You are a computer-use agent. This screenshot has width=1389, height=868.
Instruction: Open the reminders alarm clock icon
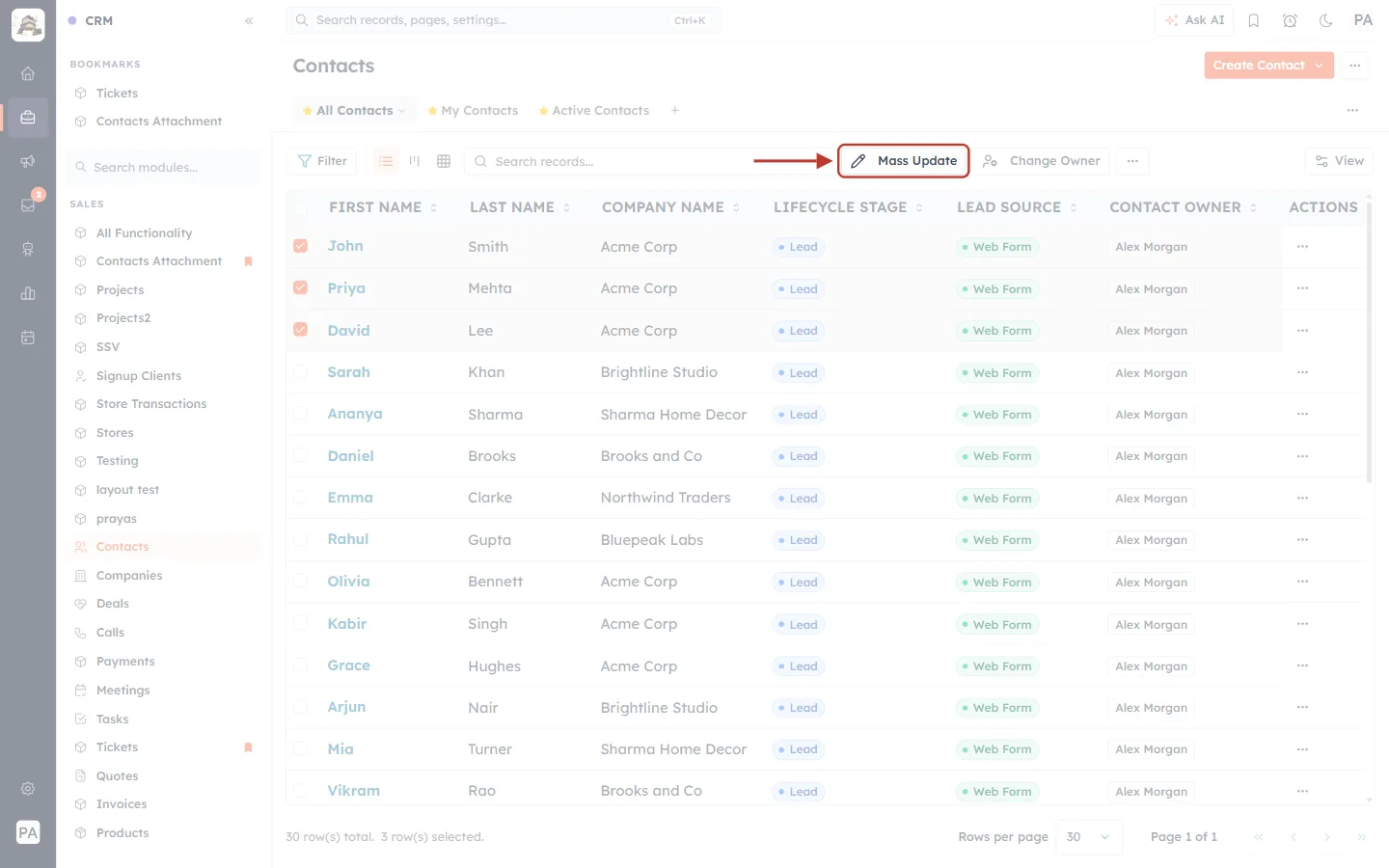click(1290, 20)
